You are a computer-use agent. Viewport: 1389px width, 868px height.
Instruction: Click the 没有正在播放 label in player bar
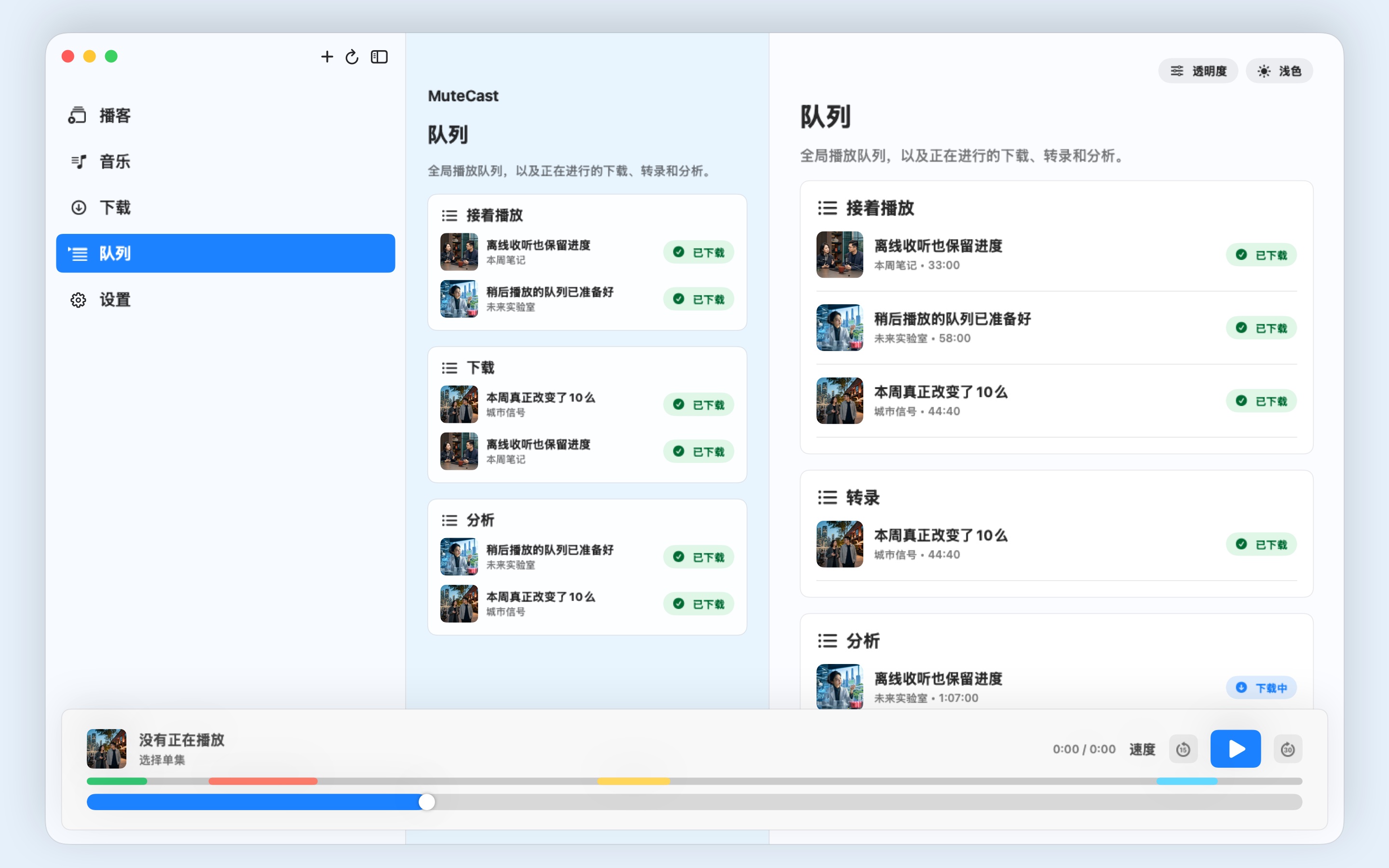[181, 739]
